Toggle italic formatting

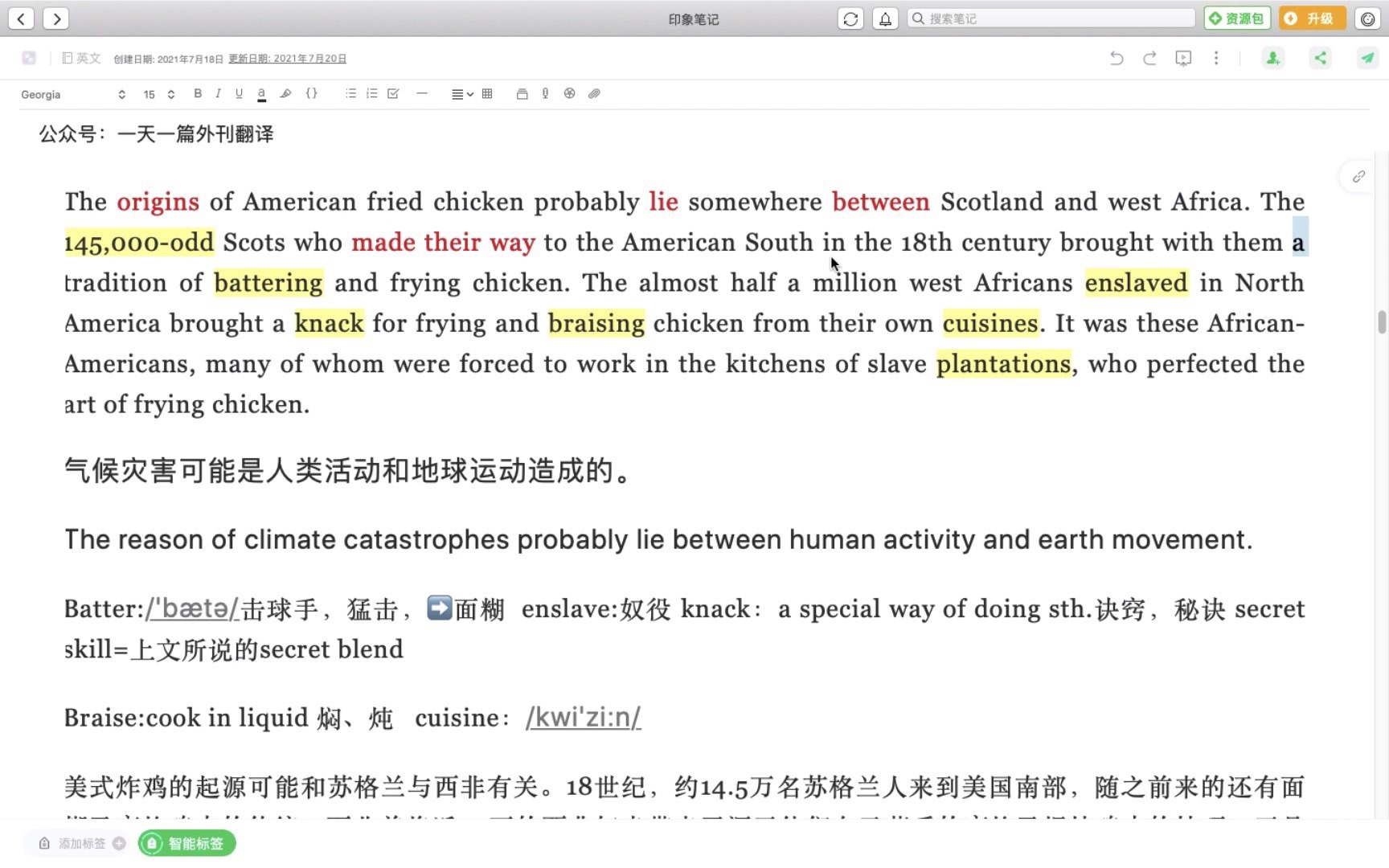tap(218, 93)
